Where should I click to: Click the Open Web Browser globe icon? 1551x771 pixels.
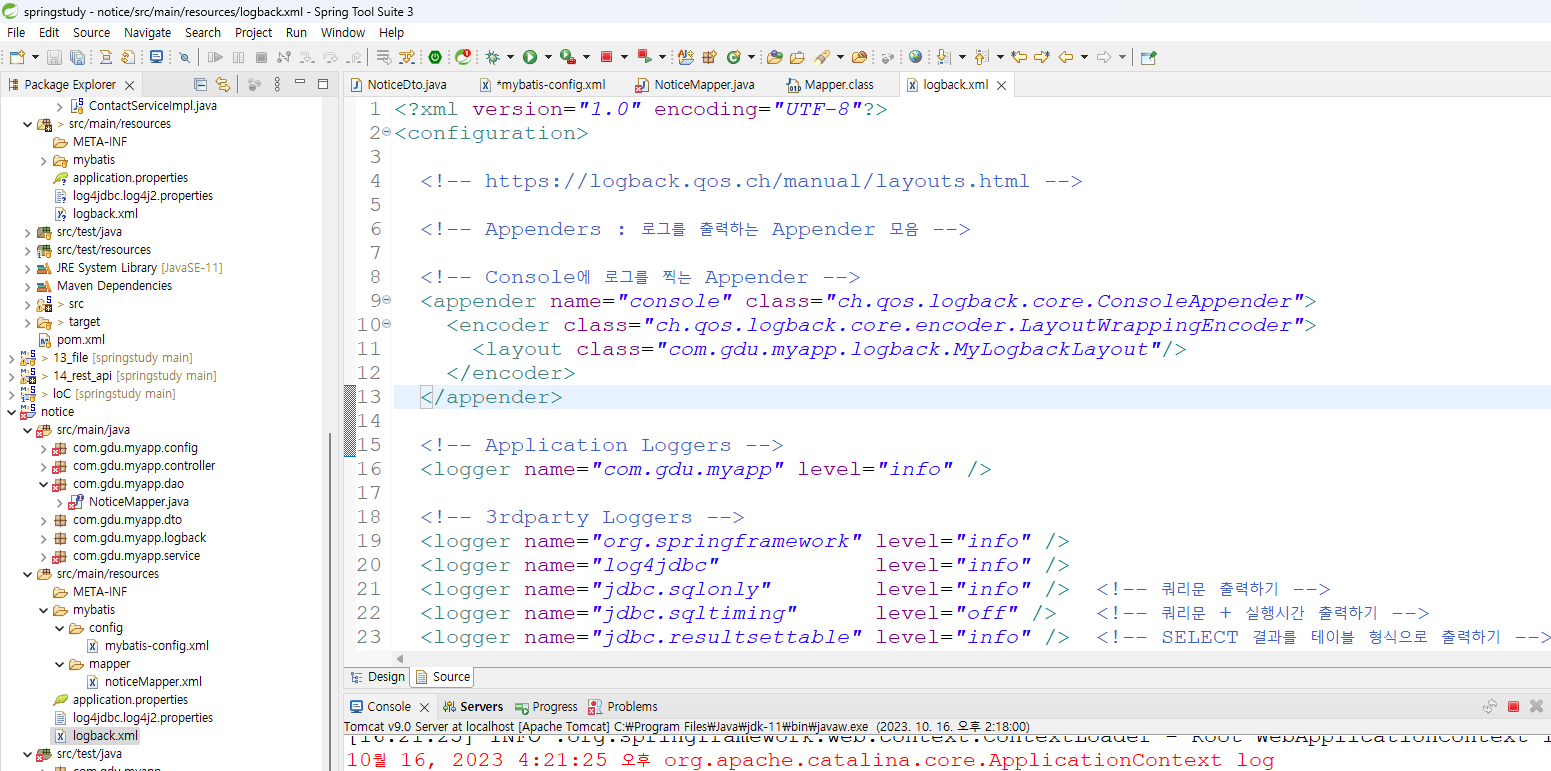pos(915,57)
